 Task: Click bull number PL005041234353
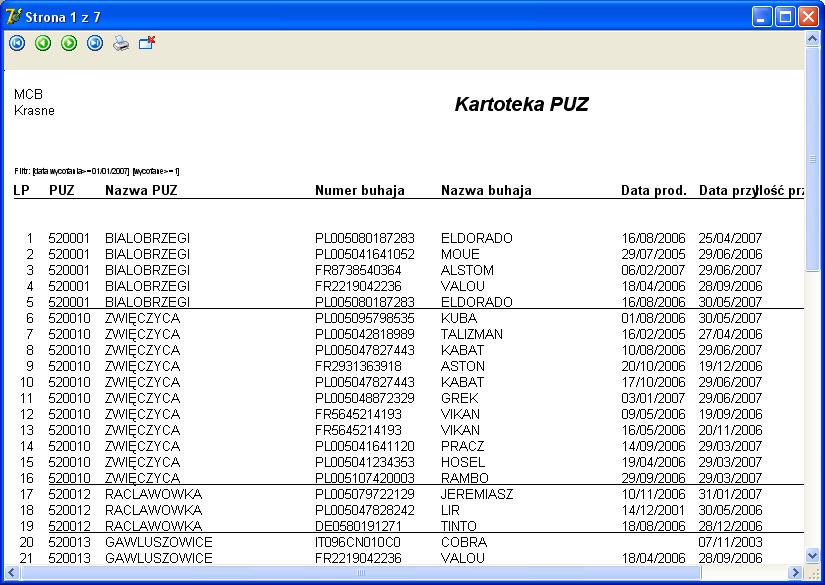coord(365,462)
